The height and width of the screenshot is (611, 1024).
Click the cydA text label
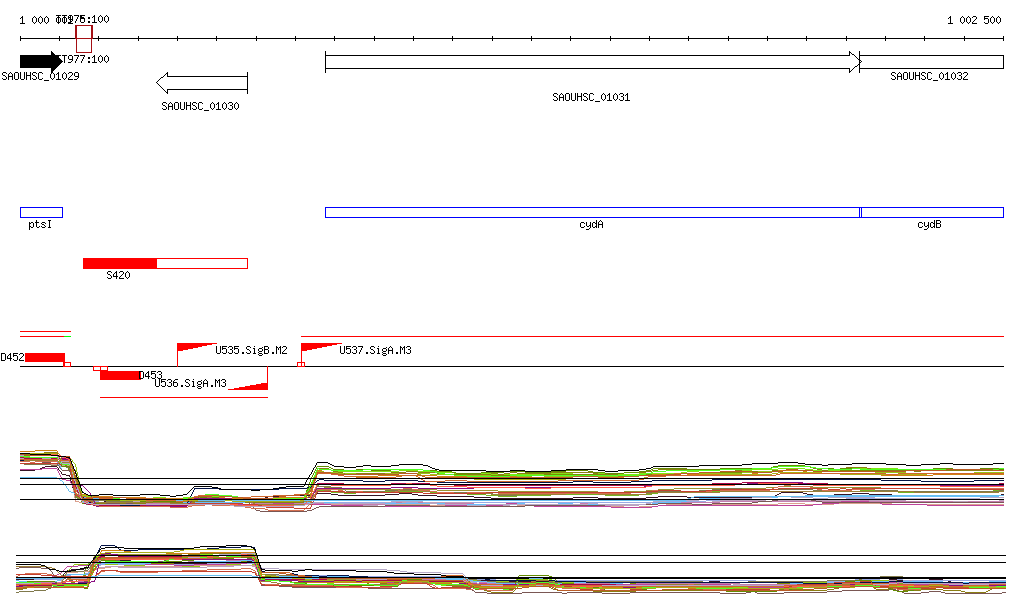(x=591, y=225)
